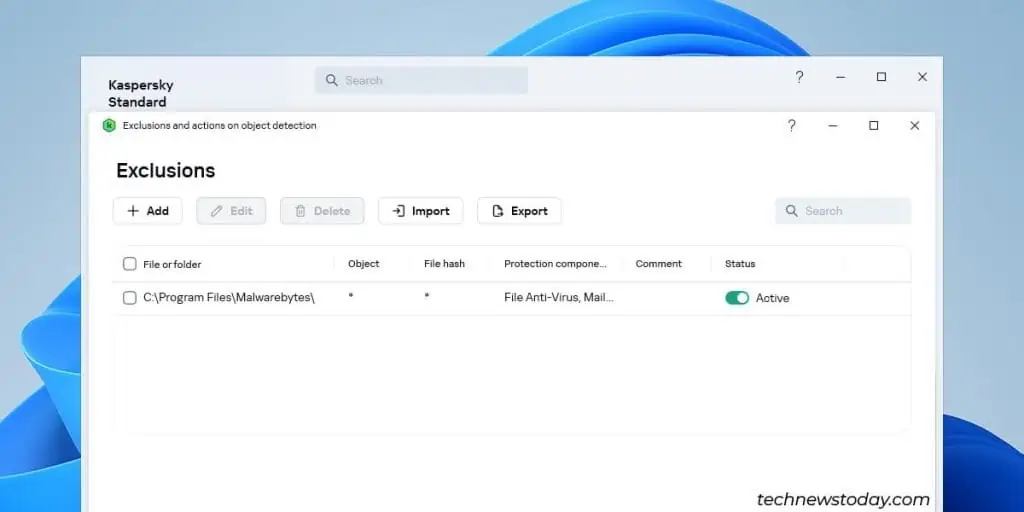1024x512 pixels.
Task: Click the Kaspersky logo in the Exclusions title bar
Action: click(109, 125)
